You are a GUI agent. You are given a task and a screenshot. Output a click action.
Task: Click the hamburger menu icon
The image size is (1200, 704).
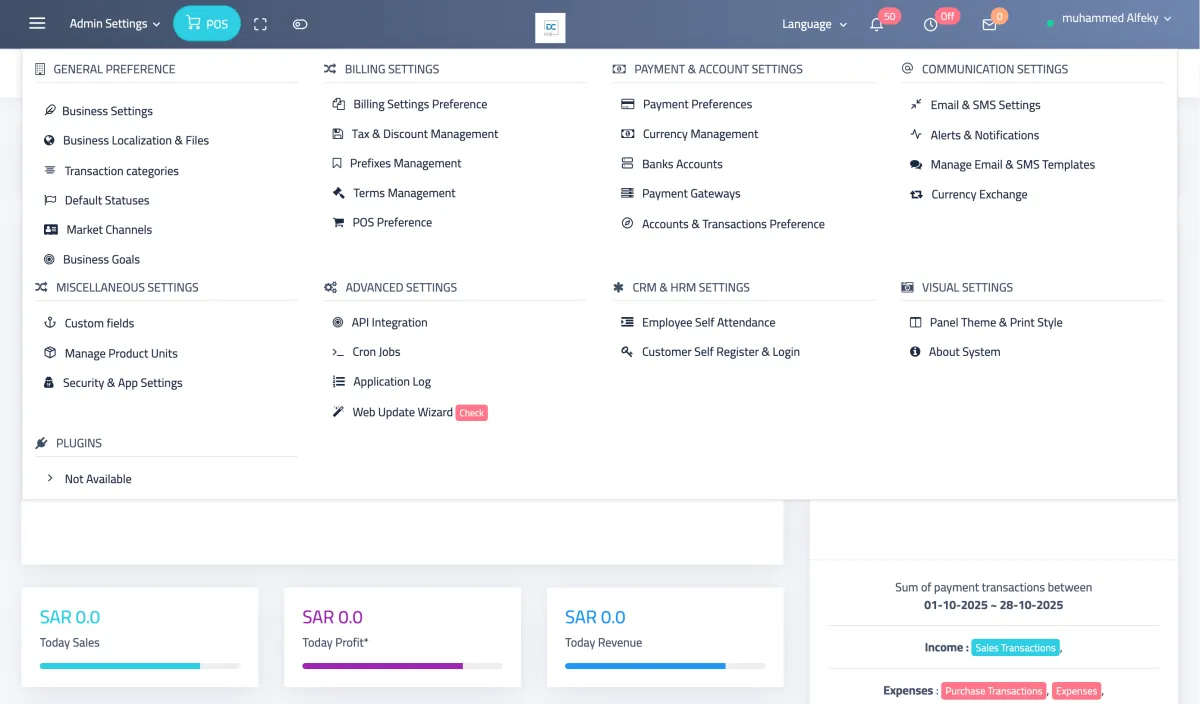tap(37, 24)
